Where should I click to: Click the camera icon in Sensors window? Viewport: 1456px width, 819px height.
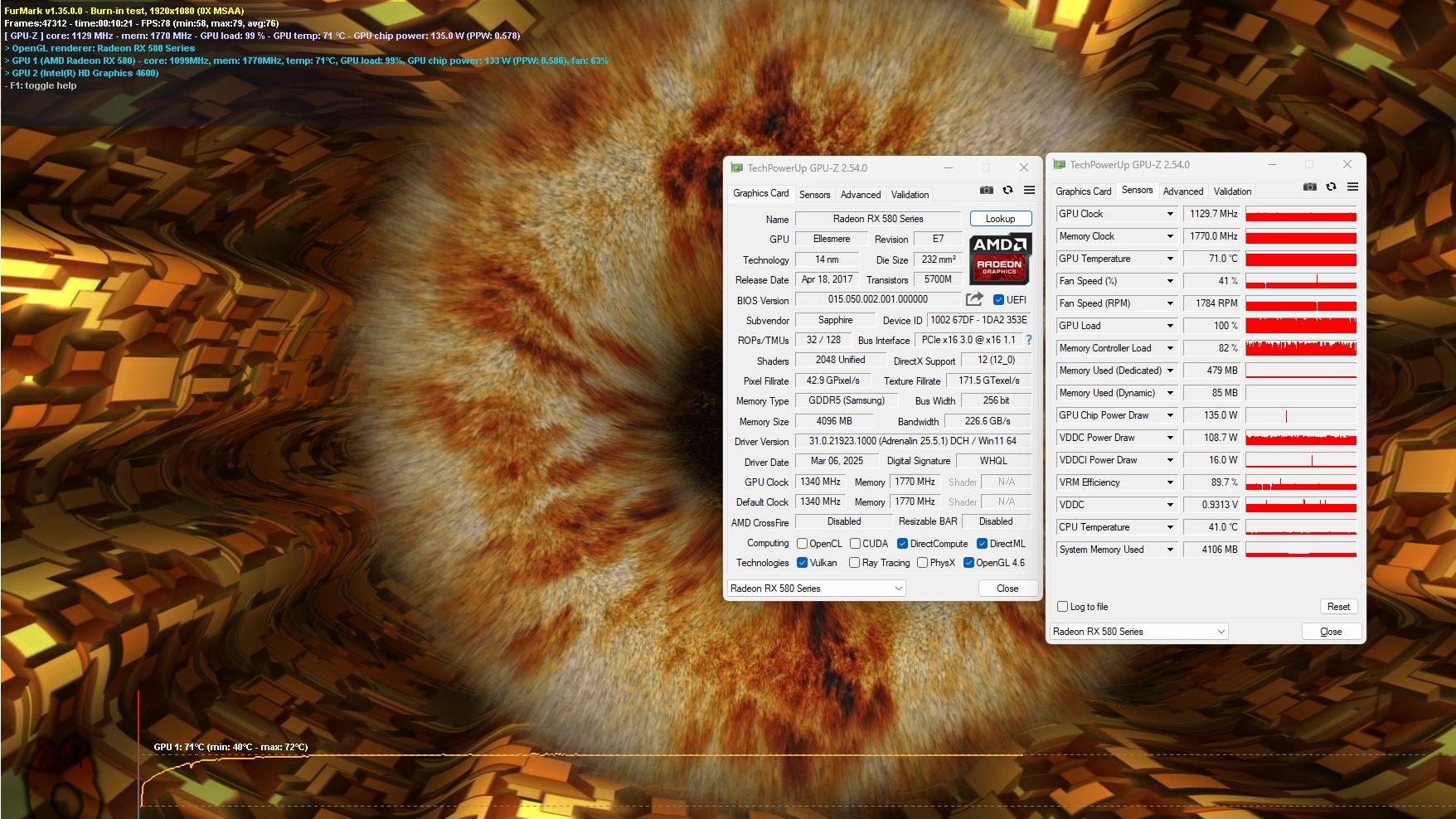pos(1309,187)
